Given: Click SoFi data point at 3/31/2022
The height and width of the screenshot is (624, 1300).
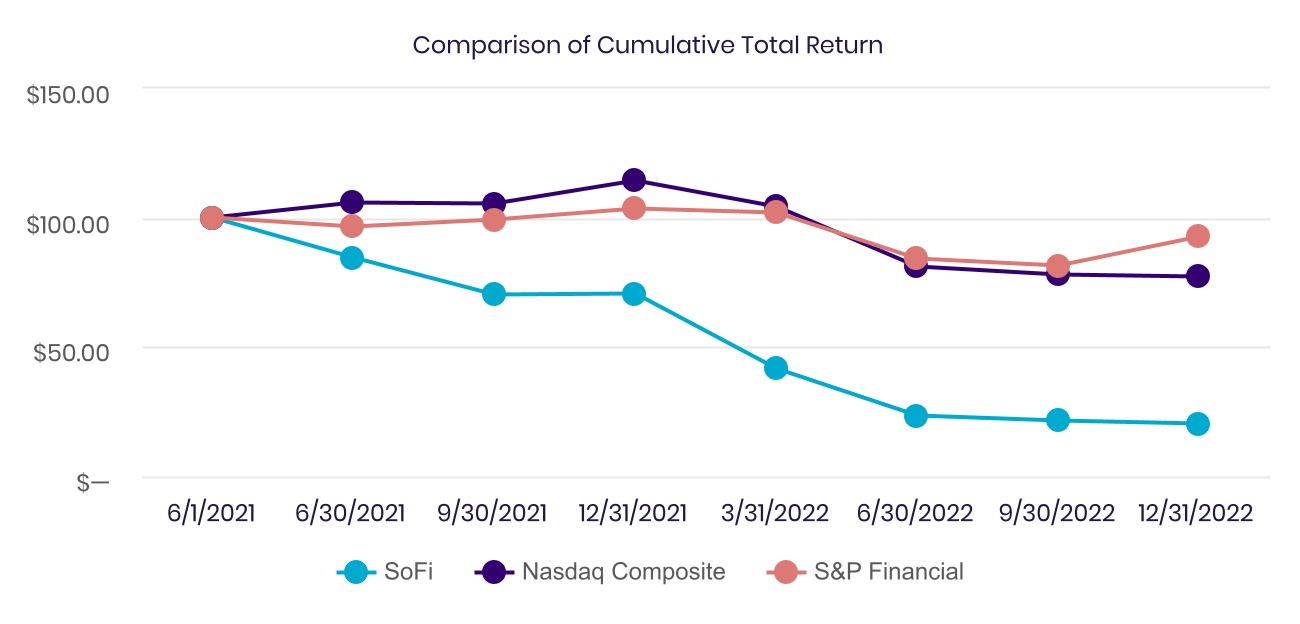Looking at the screenshot, I should tap(775, 368).
